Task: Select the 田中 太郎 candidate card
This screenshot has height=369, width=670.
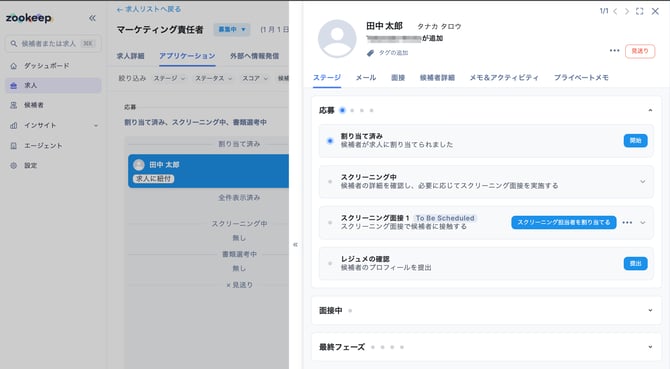Action: click(209, 171)
